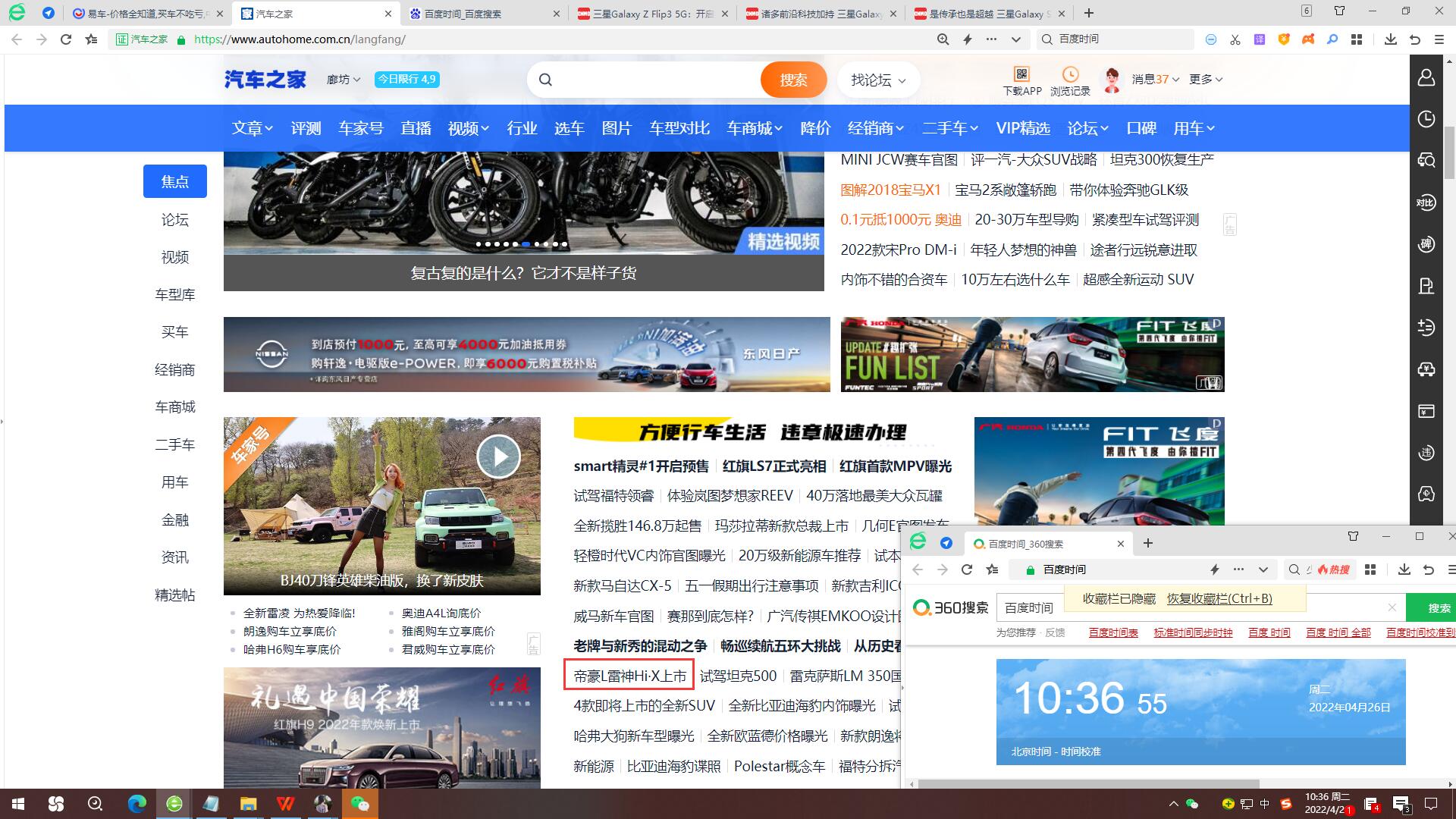Open the 百度时间表 suggestion link

pyautogui.click(x=1113, y=632)
